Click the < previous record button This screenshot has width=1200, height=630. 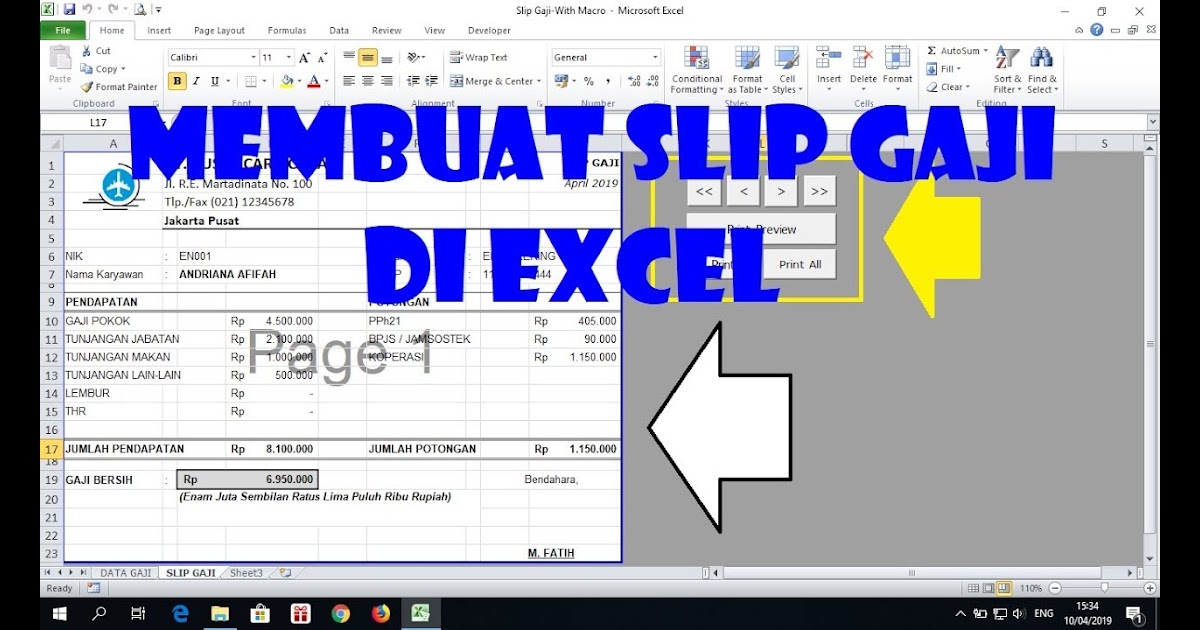click(x=743, y=191)
